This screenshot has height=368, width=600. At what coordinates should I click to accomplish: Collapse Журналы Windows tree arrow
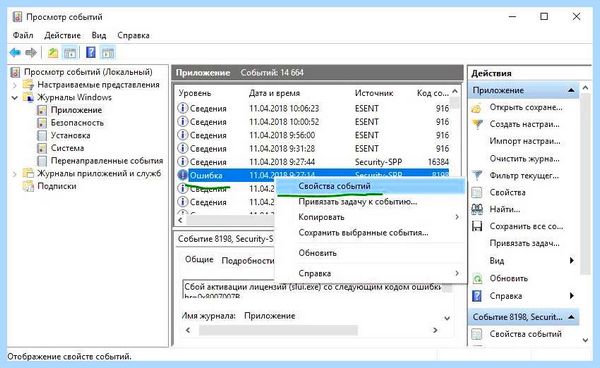click(15, 98)
